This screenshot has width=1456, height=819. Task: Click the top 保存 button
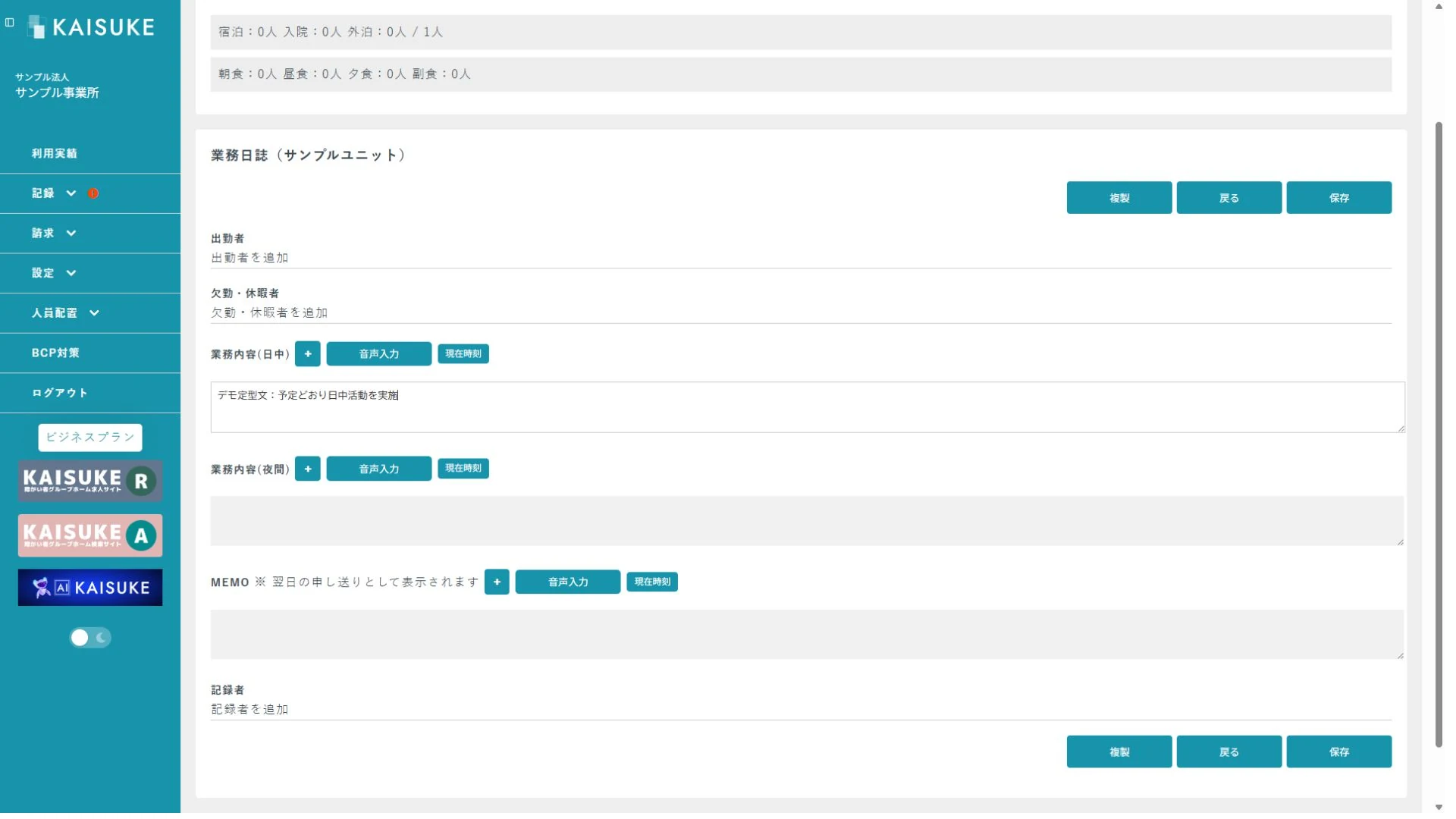click(x=1339, y=198)
